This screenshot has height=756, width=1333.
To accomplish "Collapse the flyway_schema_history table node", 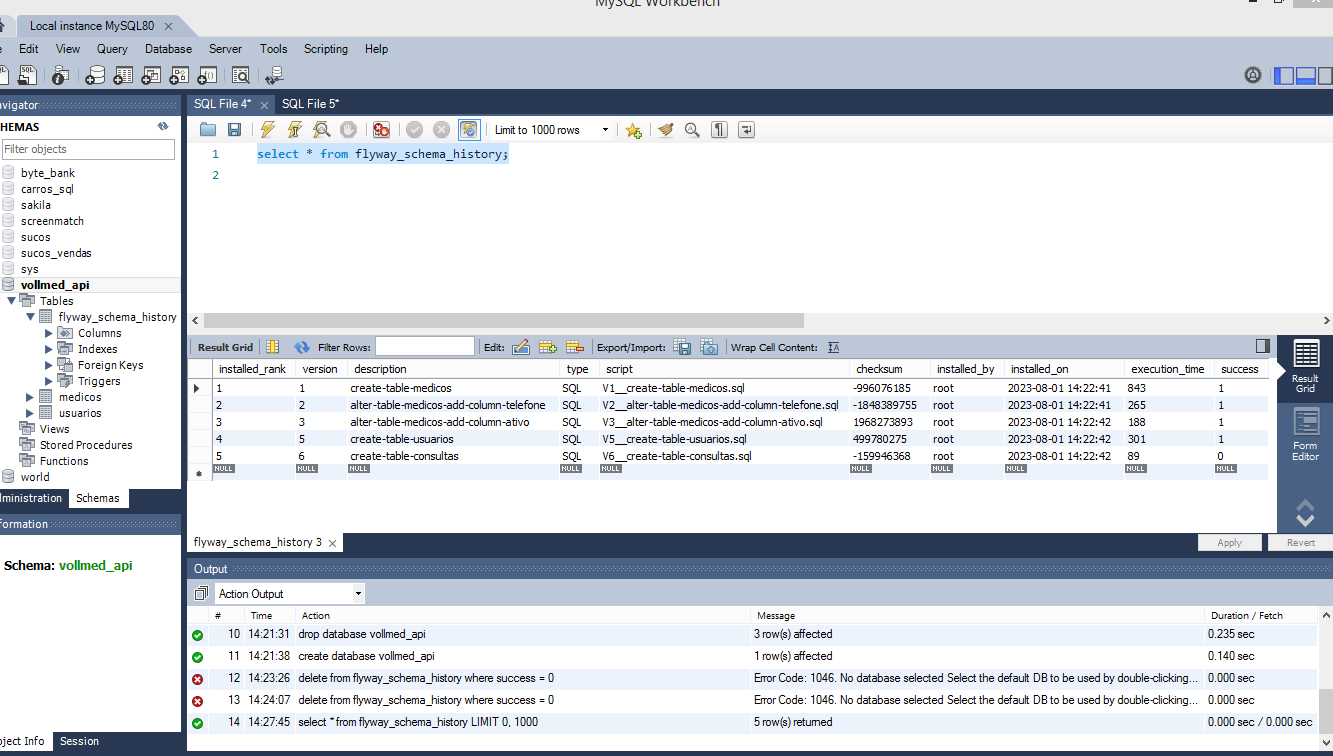I will tap(31, 317).
